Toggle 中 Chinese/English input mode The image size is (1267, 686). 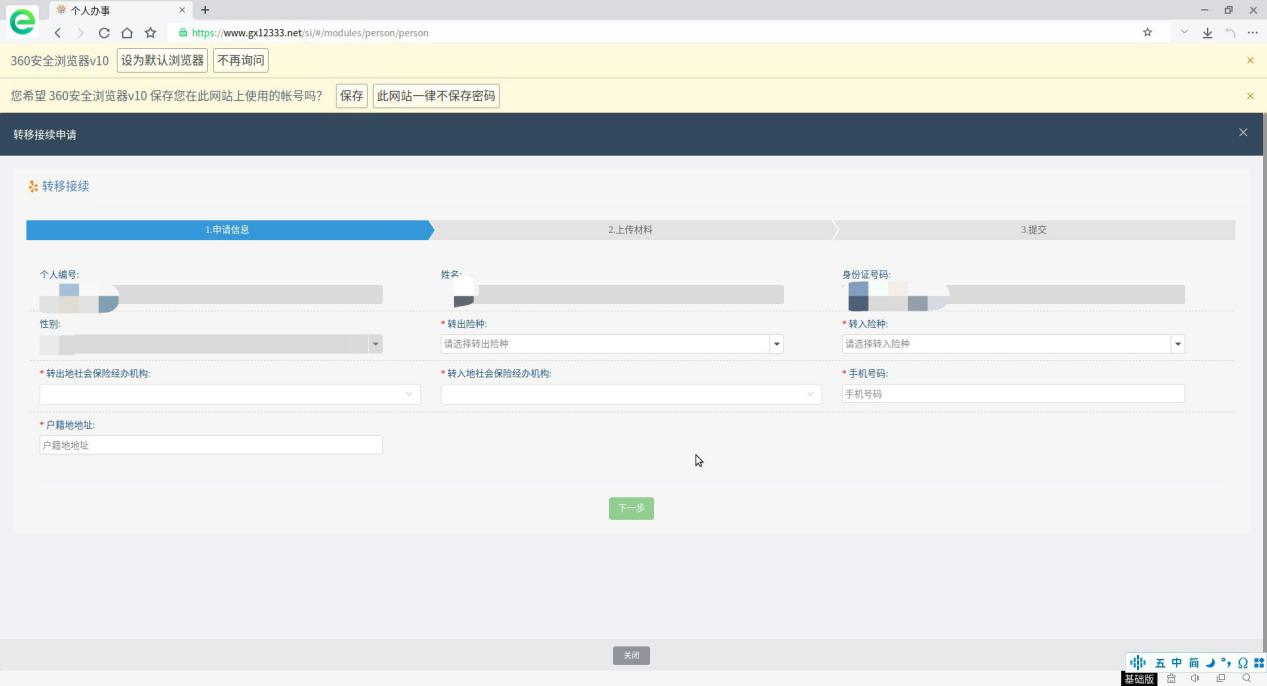[x=1177, y=663]
